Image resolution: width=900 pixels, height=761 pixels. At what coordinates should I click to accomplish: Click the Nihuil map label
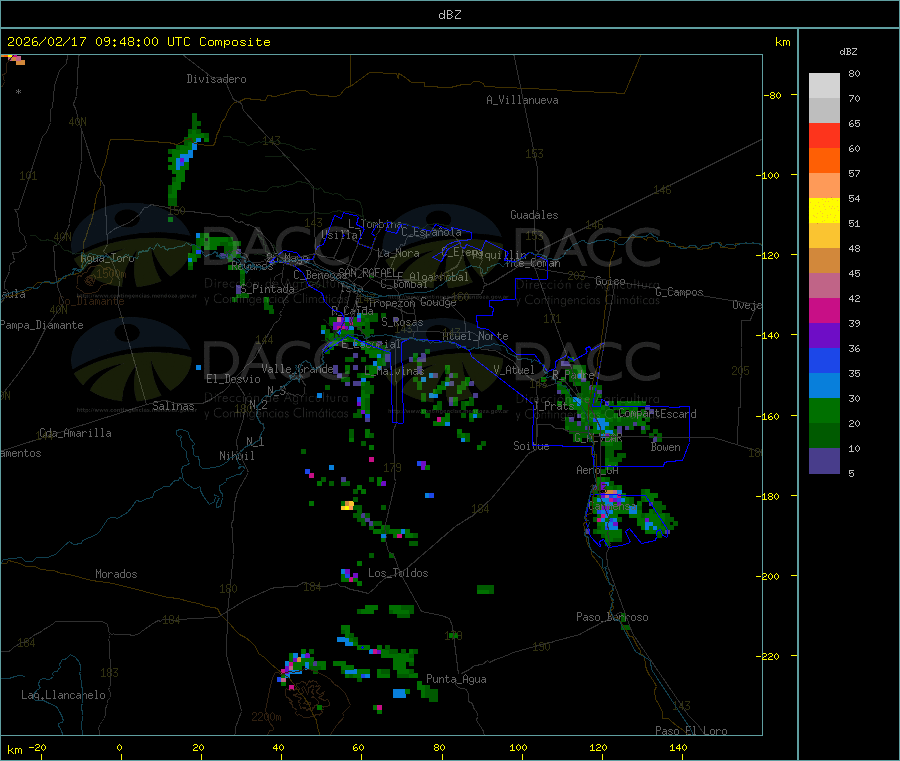237,456
